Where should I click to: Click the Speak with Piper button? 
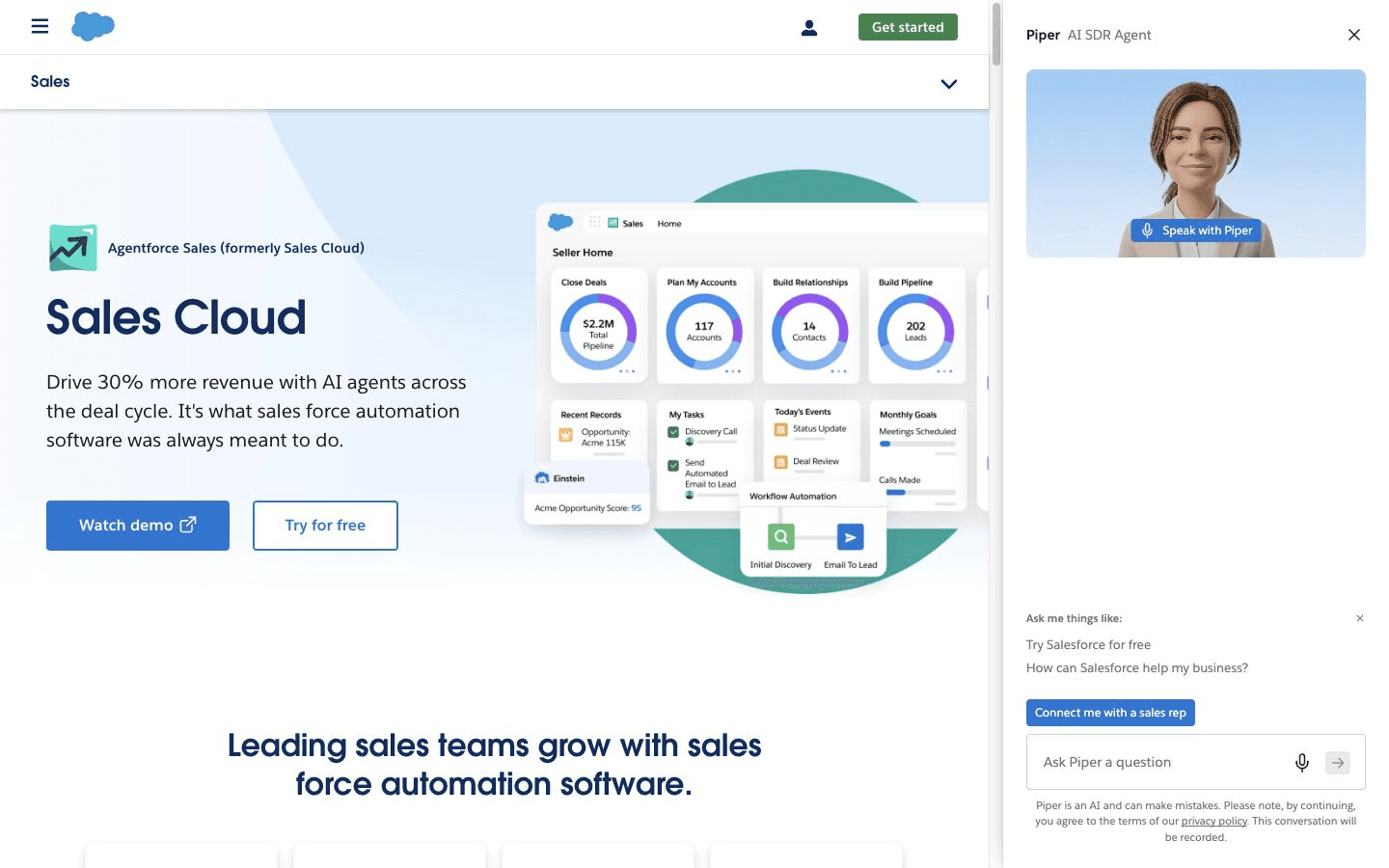[x=1196, y=231]
